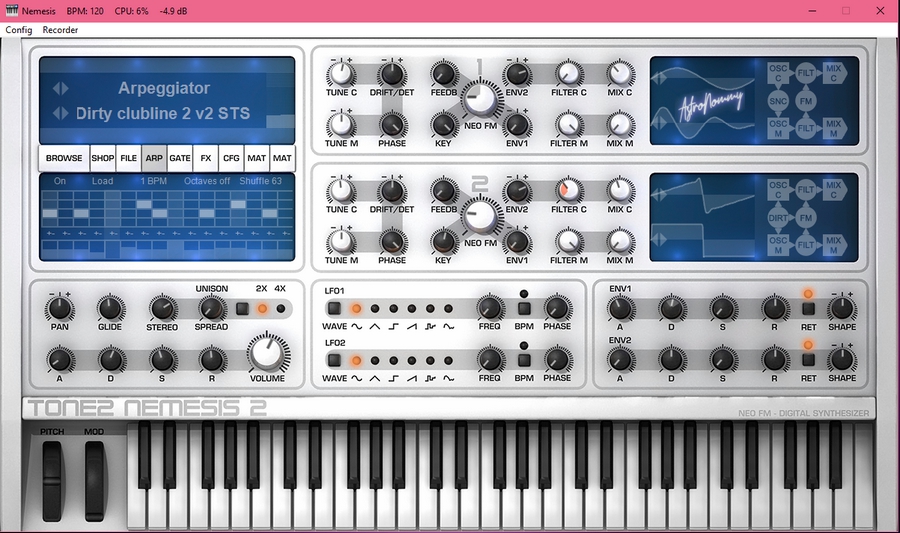Click the FM block in oscillator 1 display
This screenshot has width=900, height=533.
point(806,101)
